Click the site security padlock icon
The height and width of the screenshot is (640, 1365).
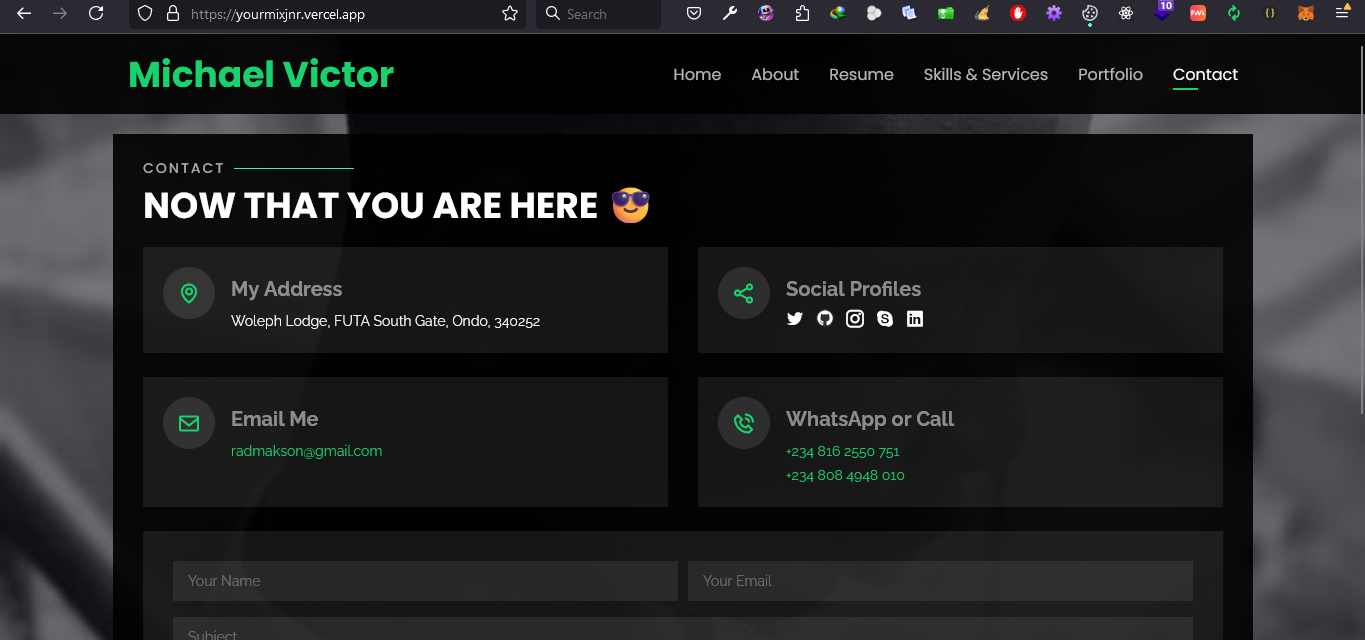tap(172, 13)
